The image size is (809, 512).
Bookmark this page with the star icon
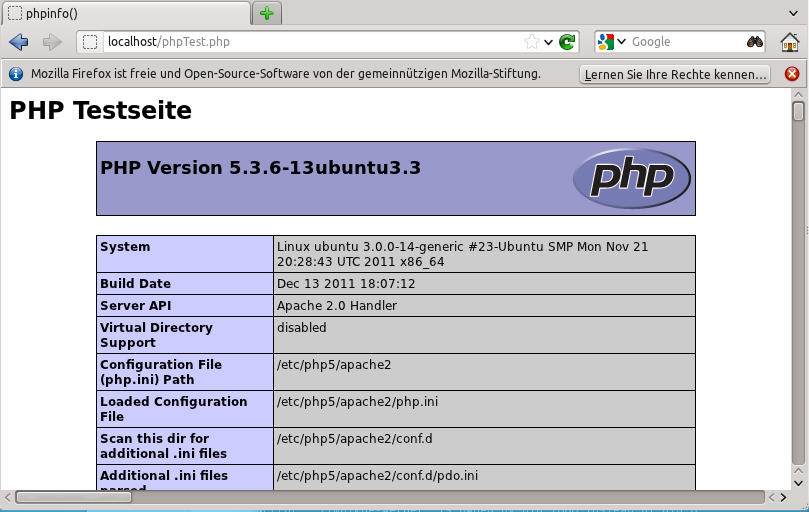532,42
